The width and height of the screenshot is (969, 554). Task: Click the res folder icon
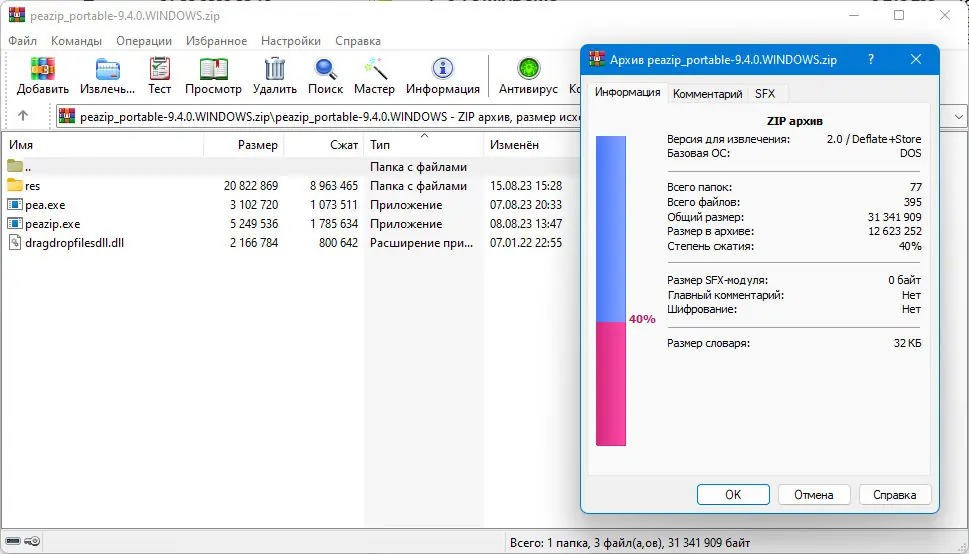(15, 185)
